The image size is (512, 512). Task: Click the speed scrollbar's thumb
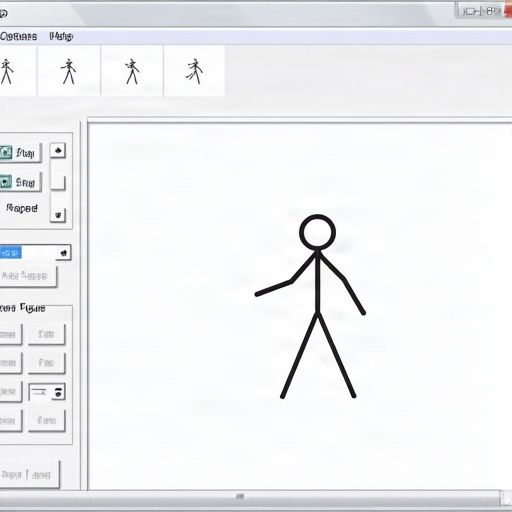58,183
